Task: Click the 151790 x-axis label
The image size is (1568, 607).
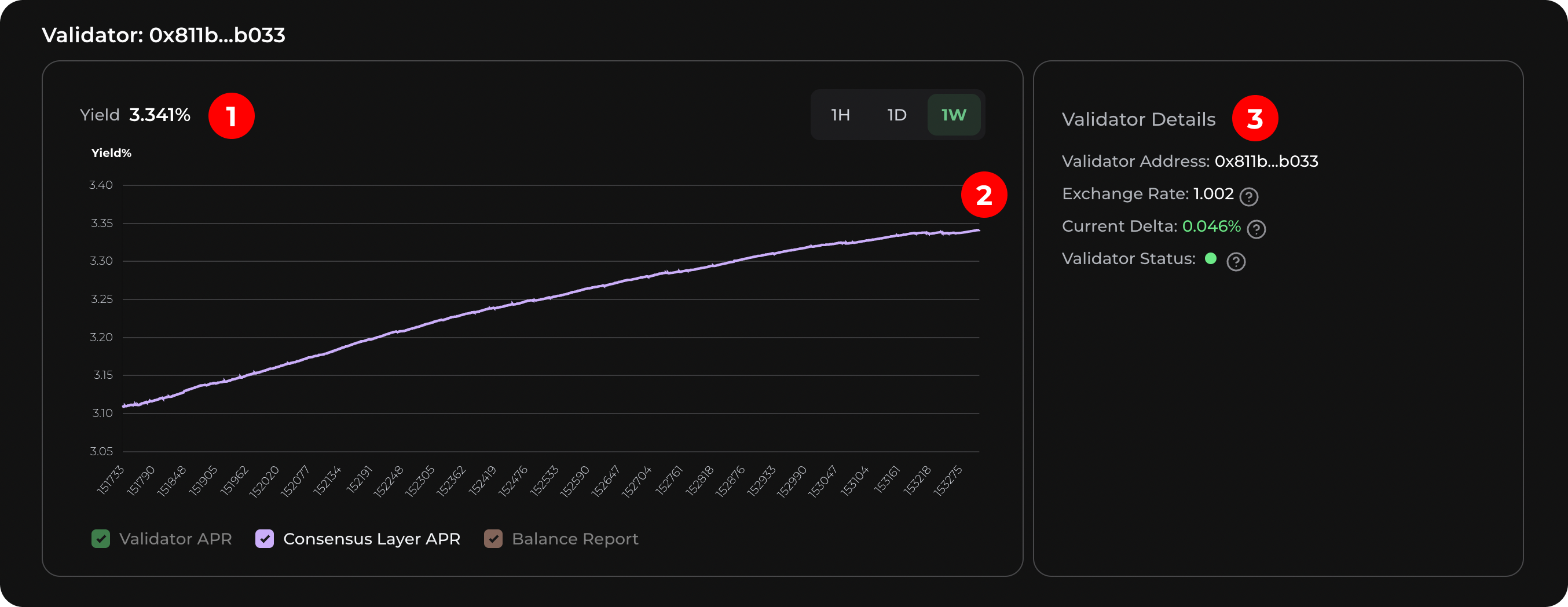Action: pos(141,480)
